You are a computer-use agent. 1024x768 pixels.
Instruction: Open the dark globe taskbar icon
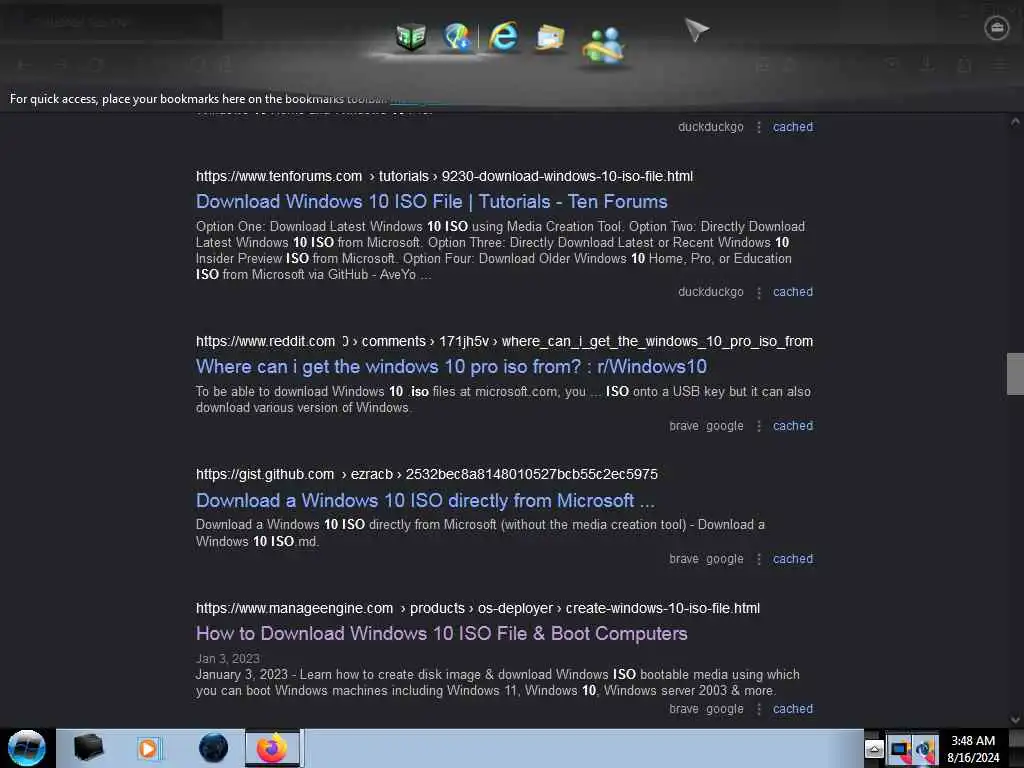214,748
